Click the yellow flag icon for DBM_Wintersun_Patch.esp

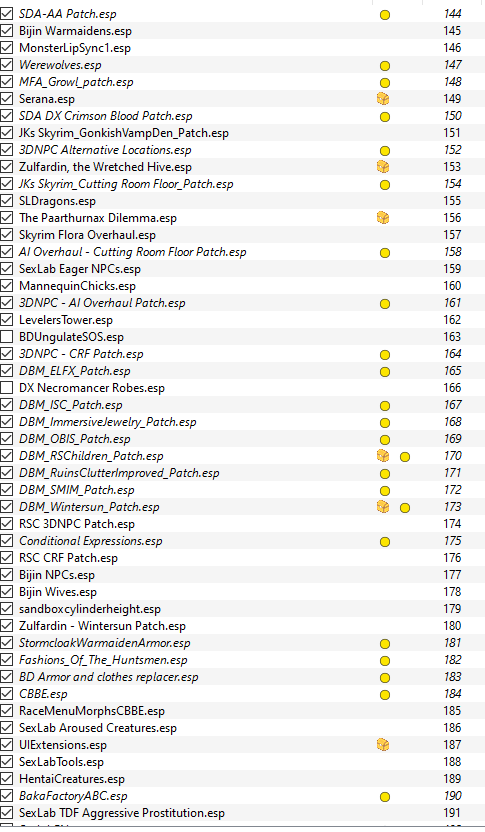pyautogui.click(x=405, y=507)
